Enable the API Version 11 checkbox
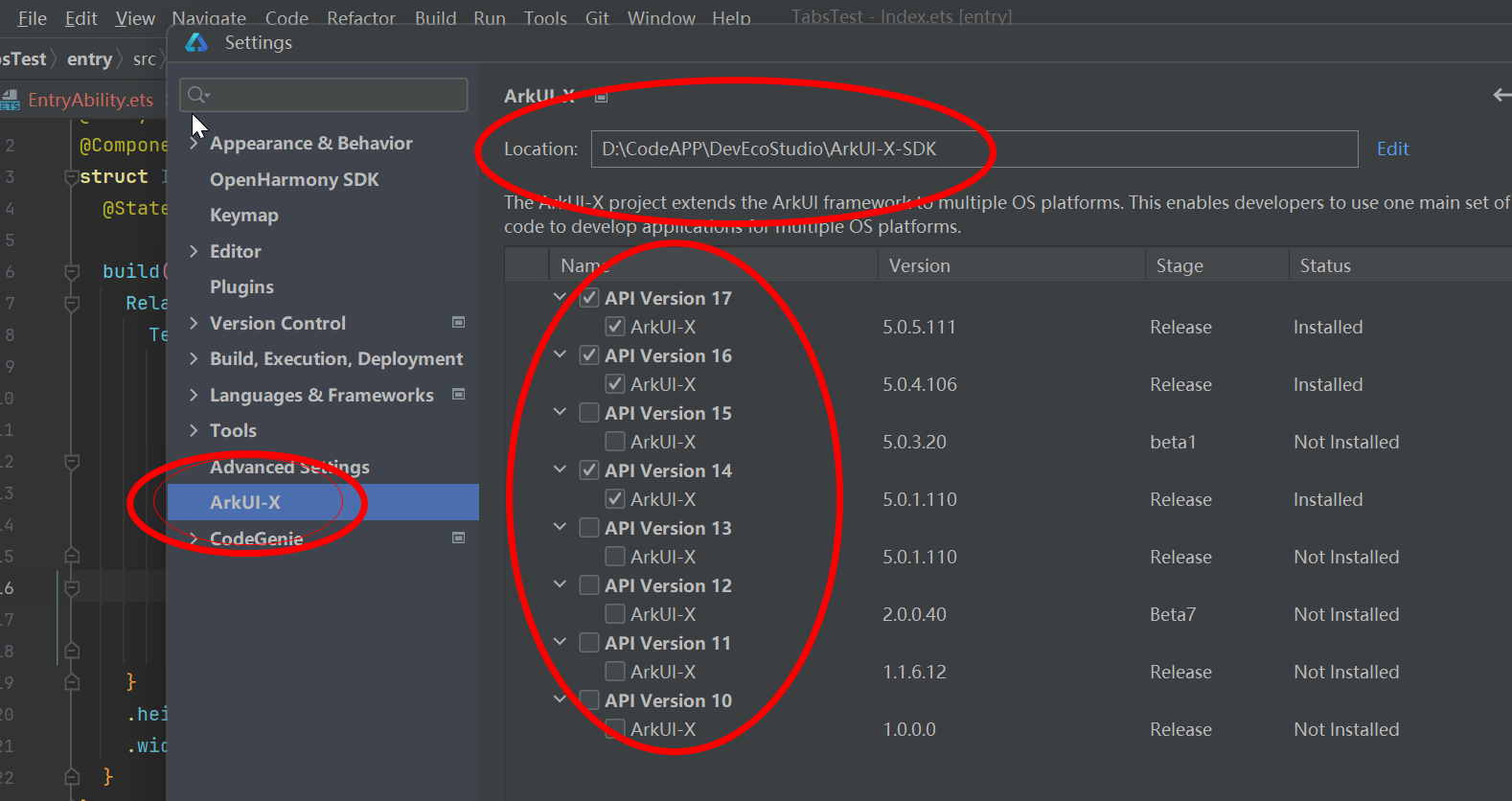 pyautogui.click(x=589, y=643)
